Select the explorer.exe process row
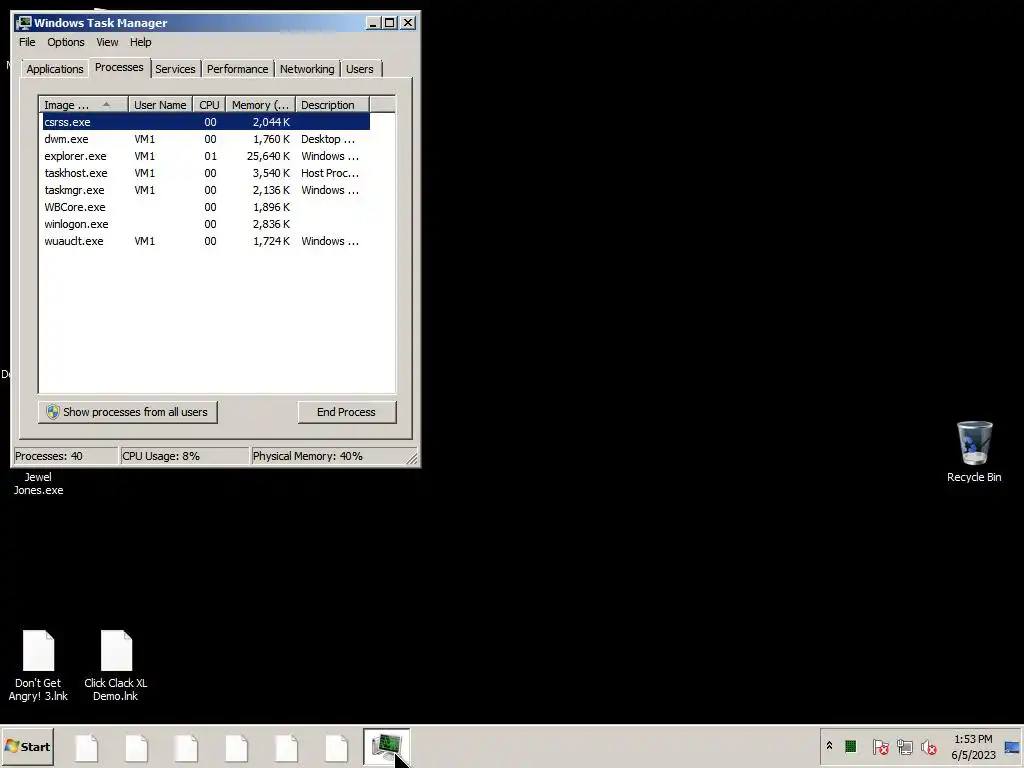The height and width of the screenshot is (768, 1024). (x=206, y=156)
